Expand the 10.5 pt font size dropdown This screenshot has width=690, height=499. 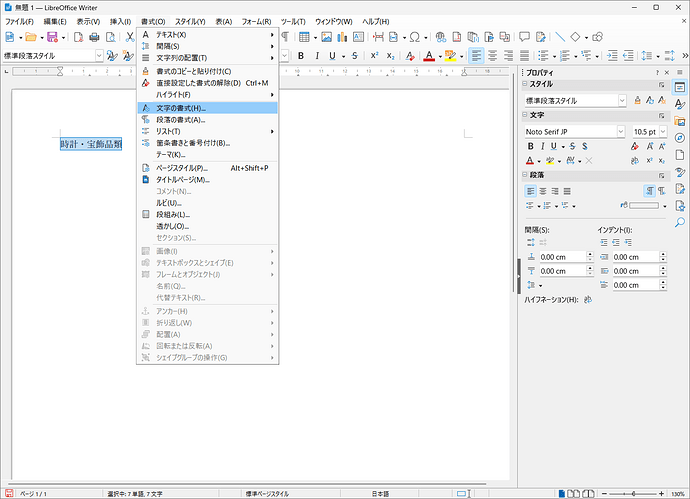point(661,131)
